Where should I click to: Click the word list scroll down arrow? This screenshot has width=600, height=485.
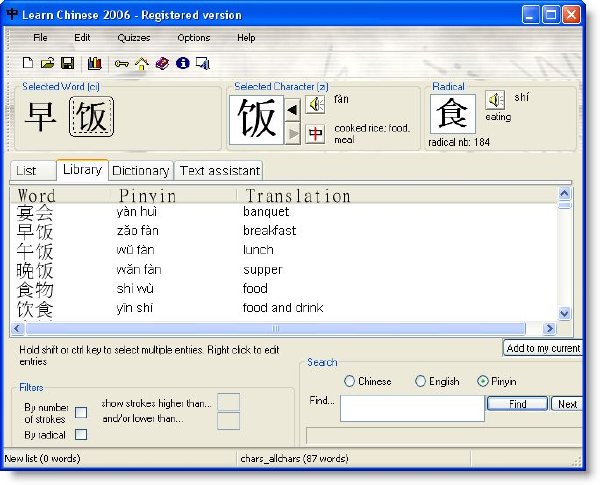tap(564, 314)
